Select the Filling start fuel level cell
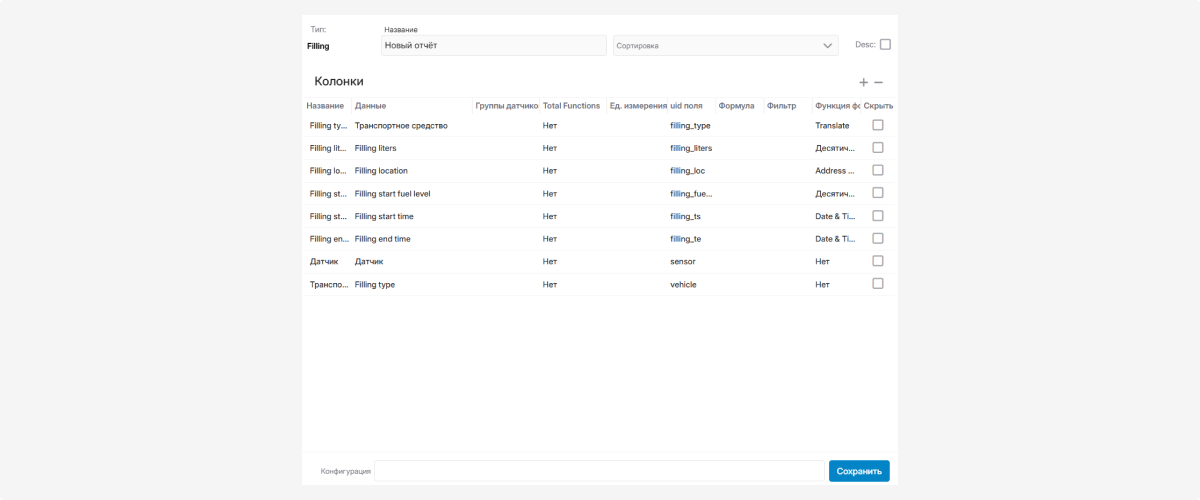The width and height of the screenshot is (1200, 500). (392, 193)
